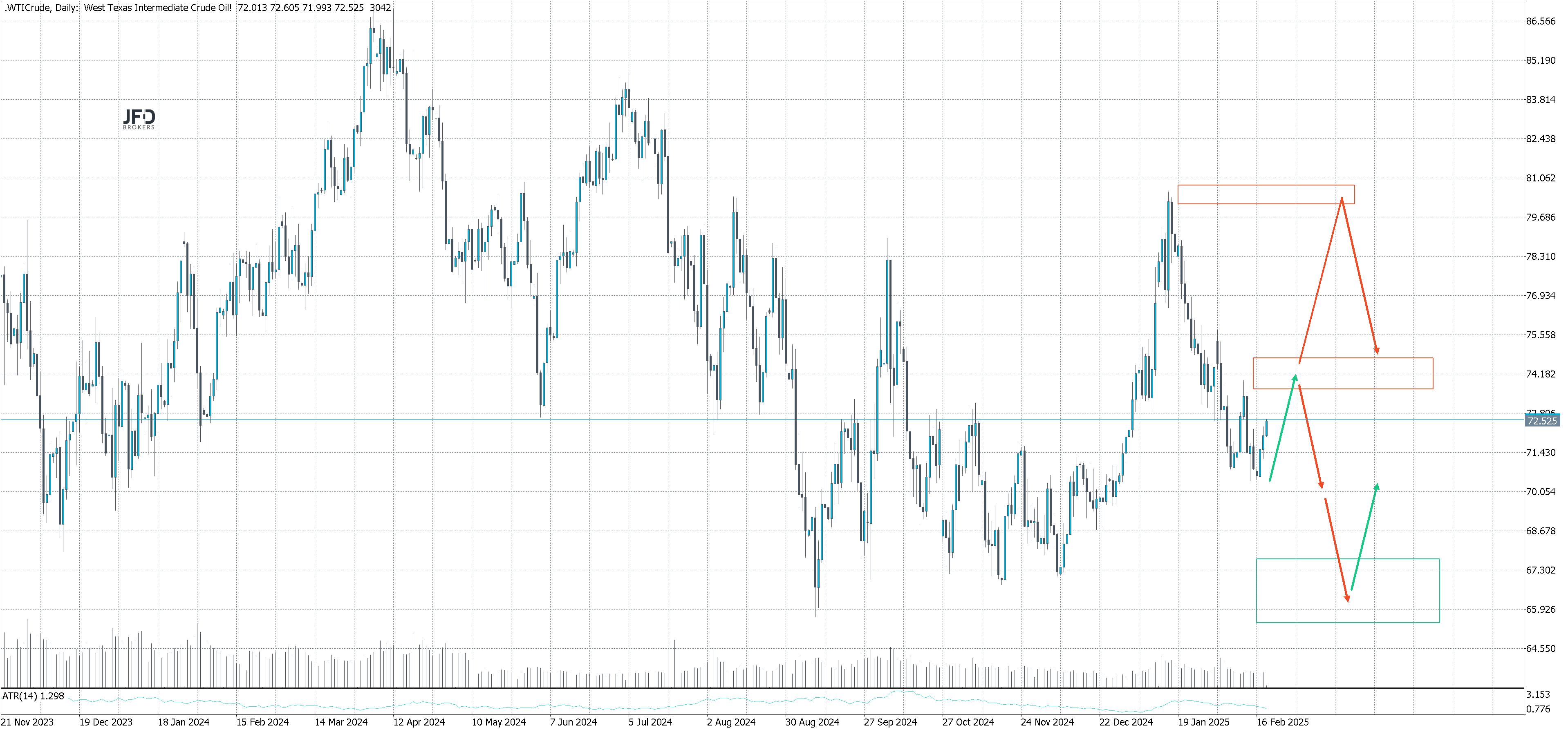Click the 81.062 price scale label
The height and width of the screenshot is (730, 1568).
(1540, 178)
